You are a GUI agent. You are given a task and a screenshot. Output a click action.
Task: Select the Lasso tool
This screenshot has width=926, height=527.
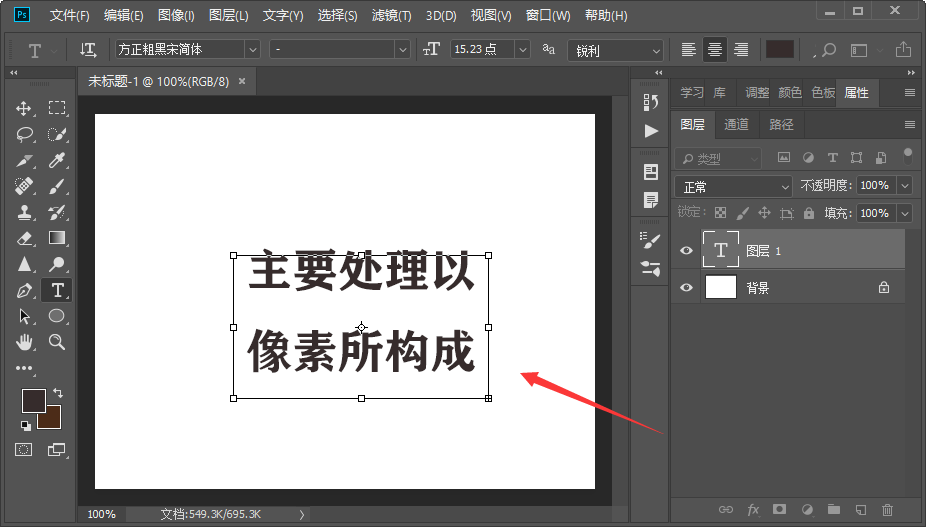24,134
